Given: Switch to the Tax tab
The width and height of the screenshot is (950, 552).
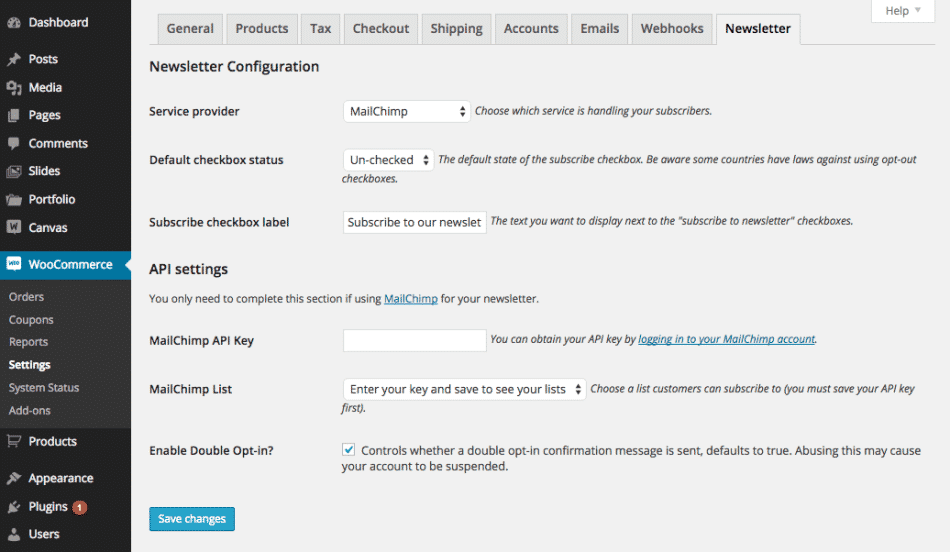Looking at the screenshot, I should coord(321,29).
